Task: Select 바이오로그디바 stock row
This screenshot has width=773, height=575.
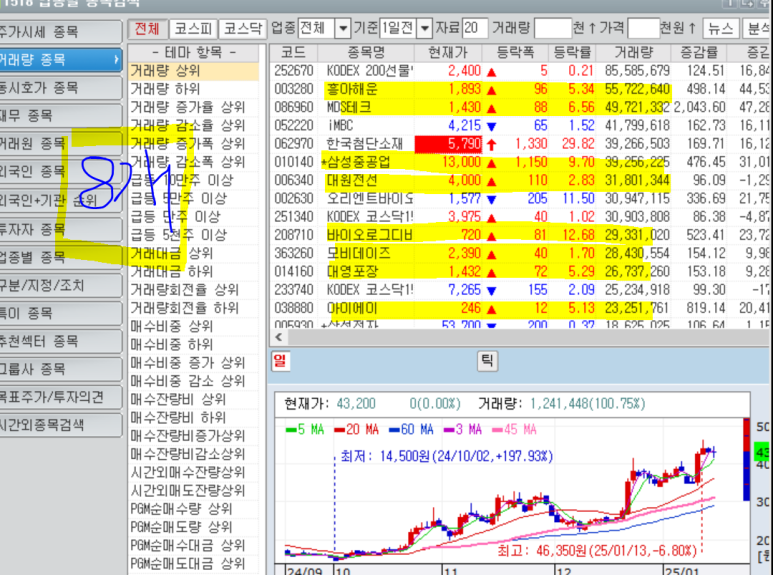Action: click(x=519, y=235)
